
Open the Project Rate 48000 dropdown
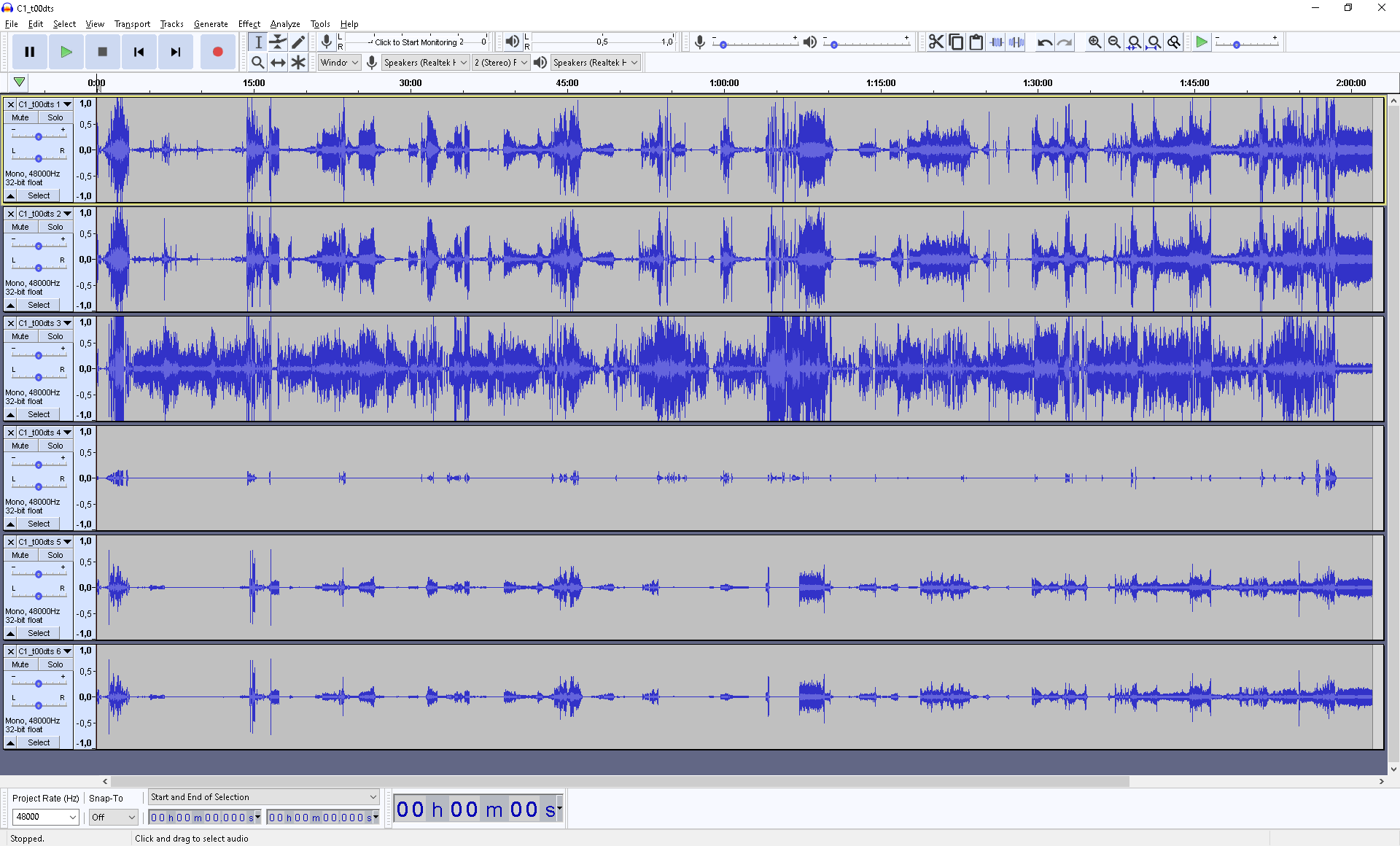tap(72, 817)
